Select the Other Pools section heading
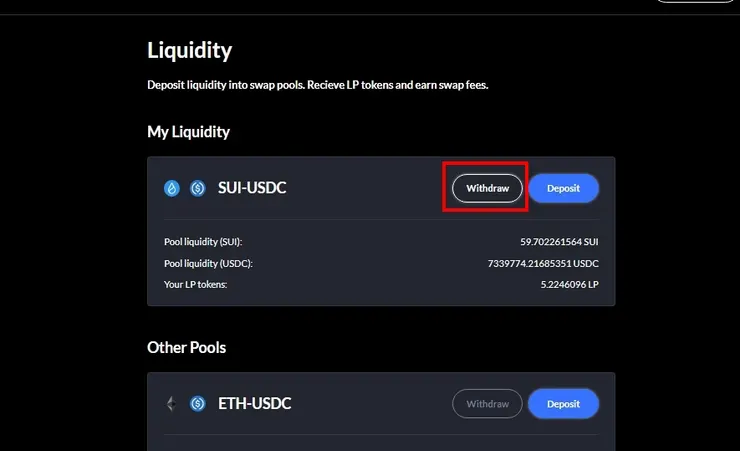Screen dimensions: 740x451 (x=186, y=348)
